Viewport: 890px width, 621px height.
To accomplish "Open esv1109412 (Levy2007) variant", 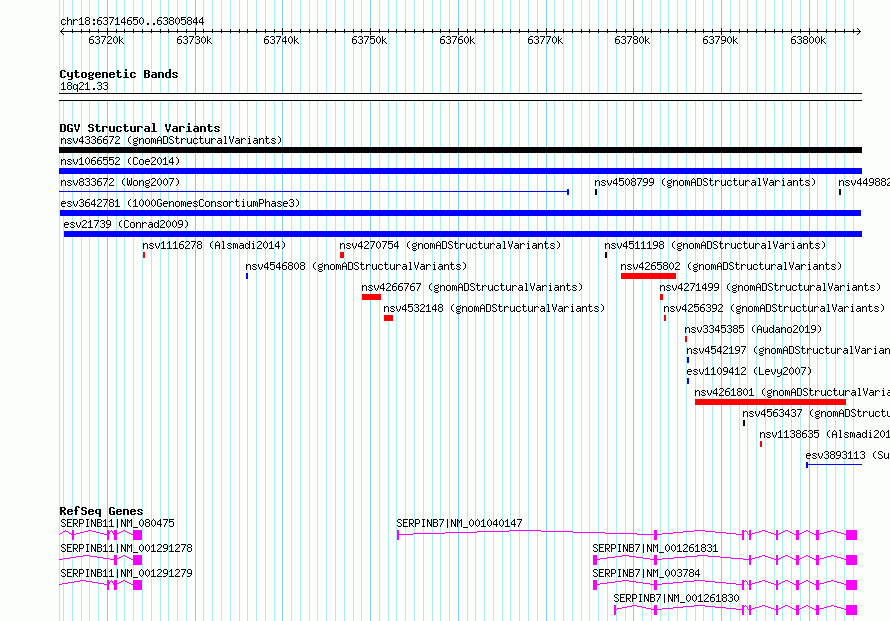I will coord(749,371).
